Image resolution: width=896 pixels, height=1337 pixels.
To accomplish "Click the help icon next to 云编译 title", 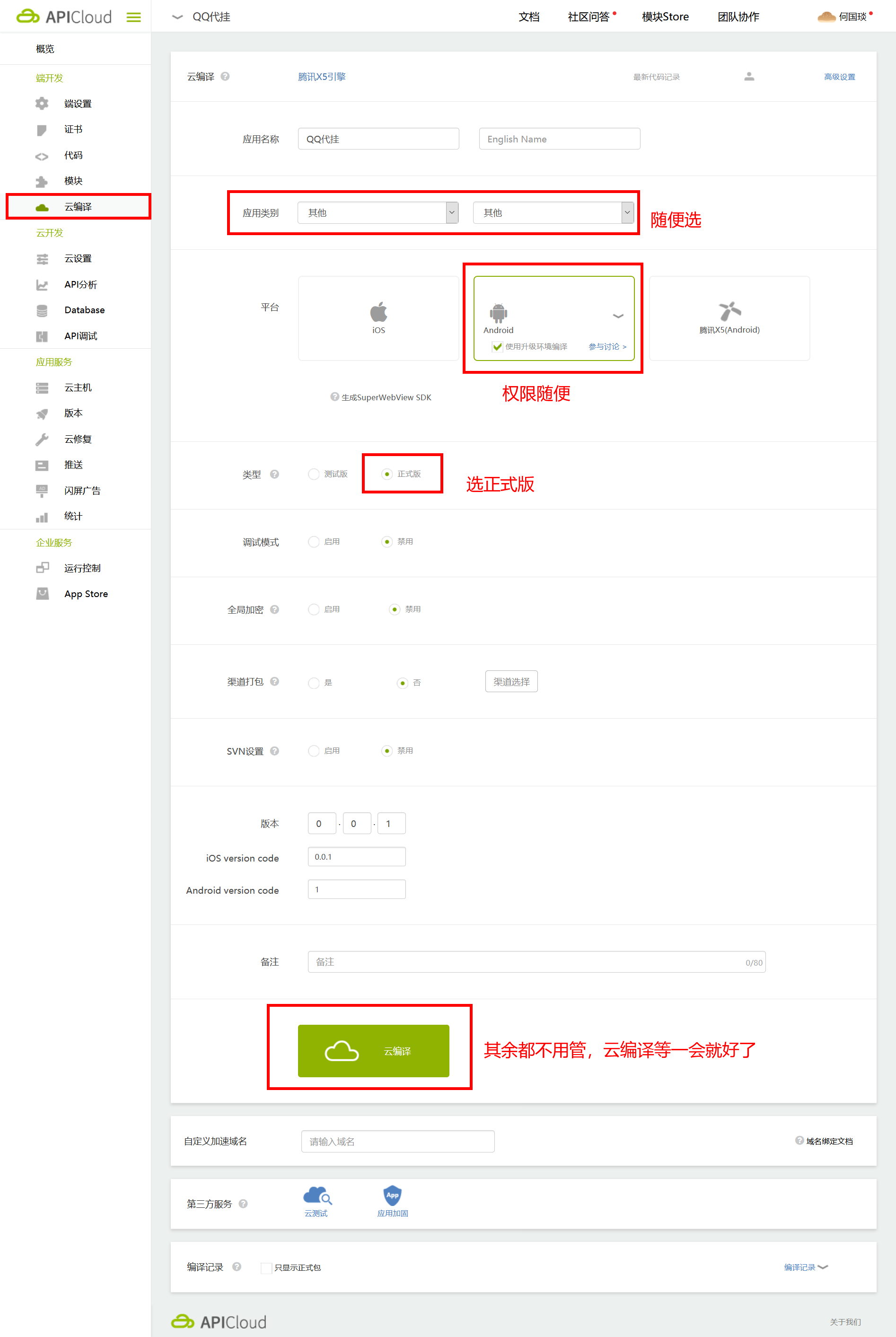I will click(225, 77).
